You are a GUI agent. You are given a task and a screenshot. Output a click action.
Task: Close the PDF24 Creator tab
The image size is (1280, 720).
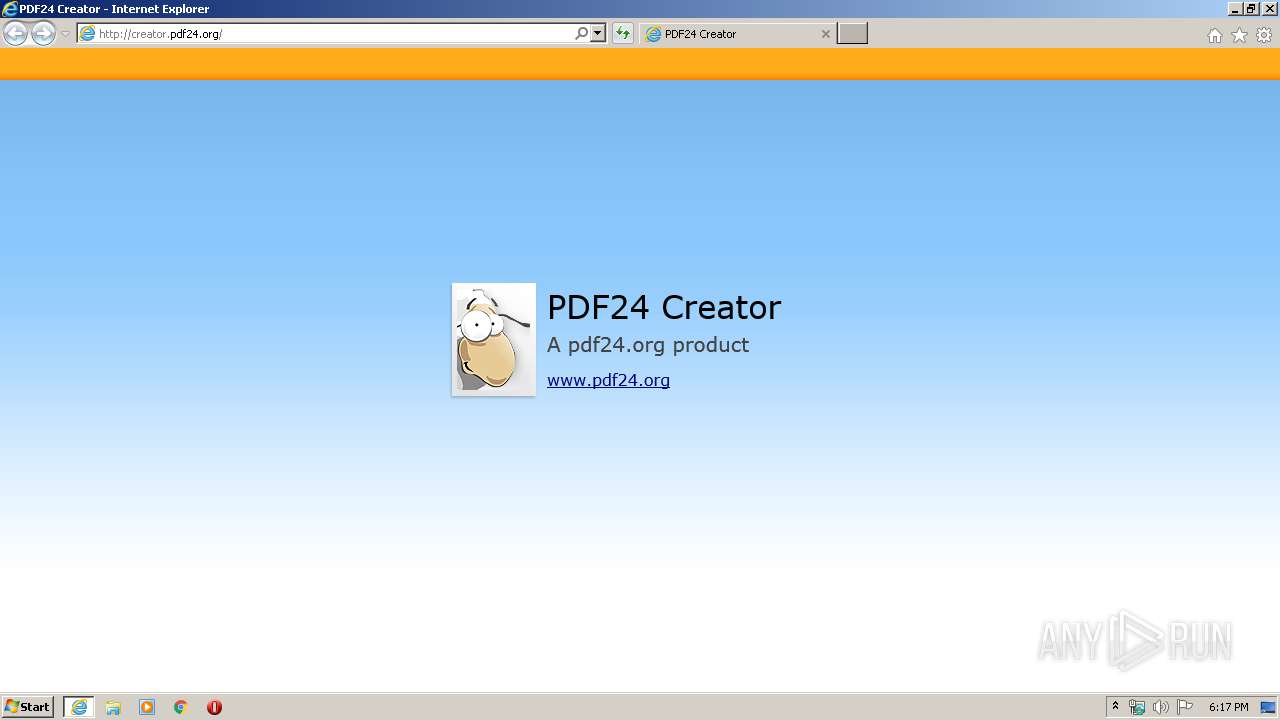[825, 34]
